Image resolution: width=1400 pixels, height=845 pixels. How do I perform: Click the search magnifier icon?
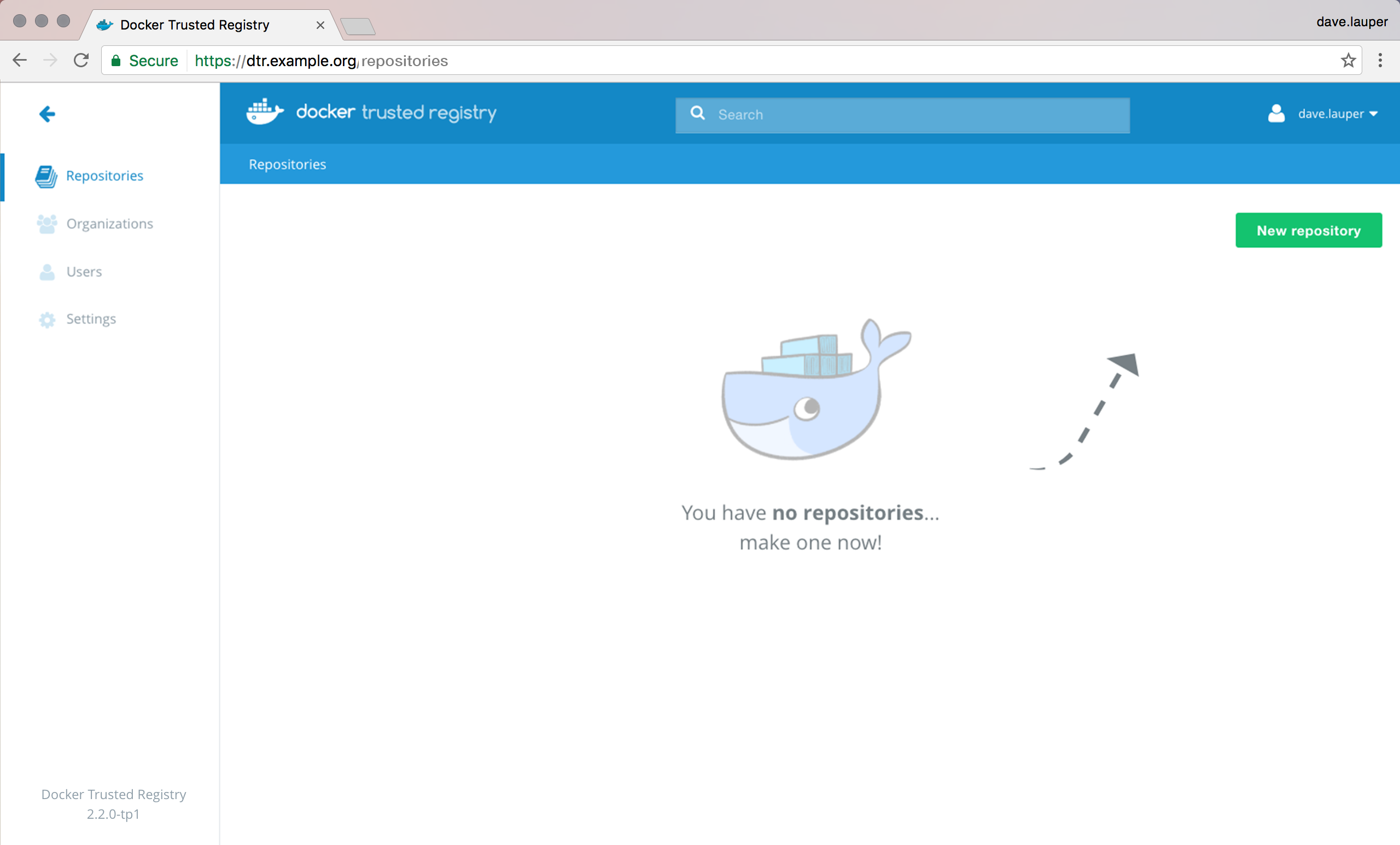point(698,114)
